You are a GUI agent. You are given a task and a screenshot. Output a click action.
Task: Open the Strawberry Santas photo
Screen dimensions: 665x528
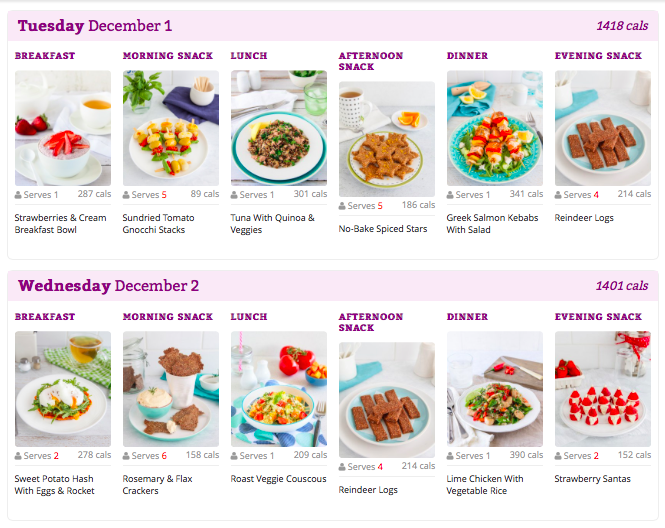click(603, 389)
